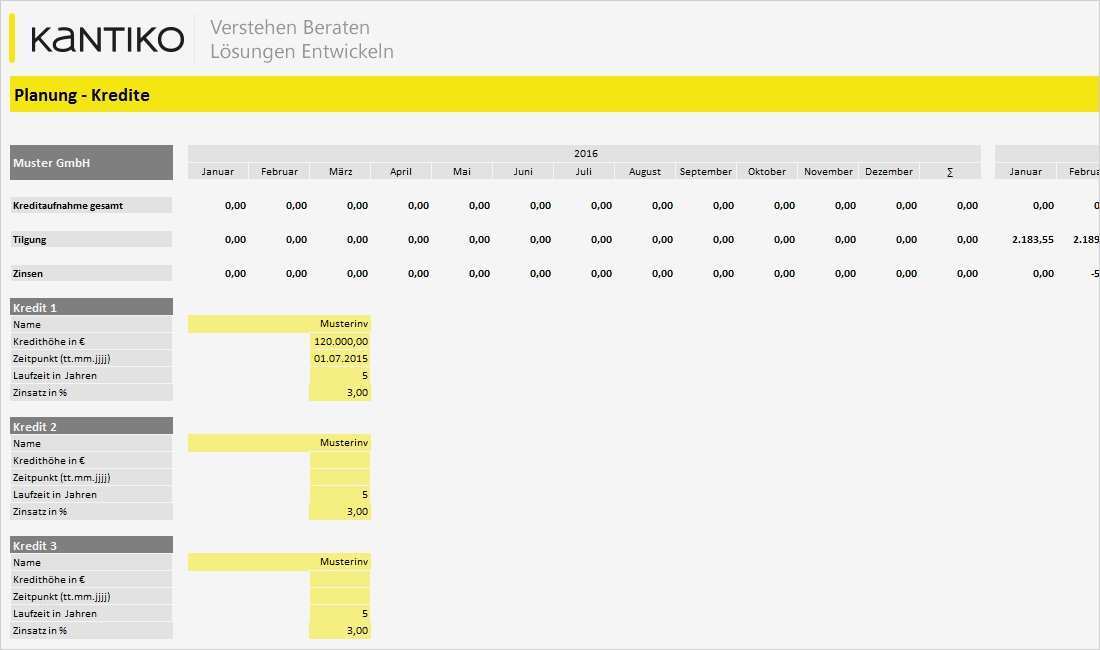1100x650 pixels.
Task: Click the Juli column header
Action: pos(584,172)
